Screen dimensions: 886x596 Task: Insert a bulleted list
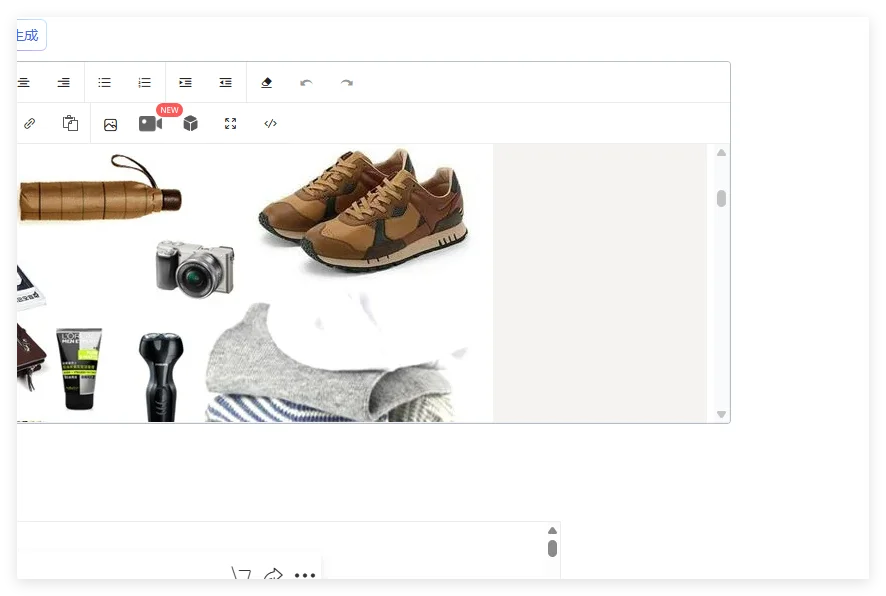pyautogui.click(x=105, y=82)
